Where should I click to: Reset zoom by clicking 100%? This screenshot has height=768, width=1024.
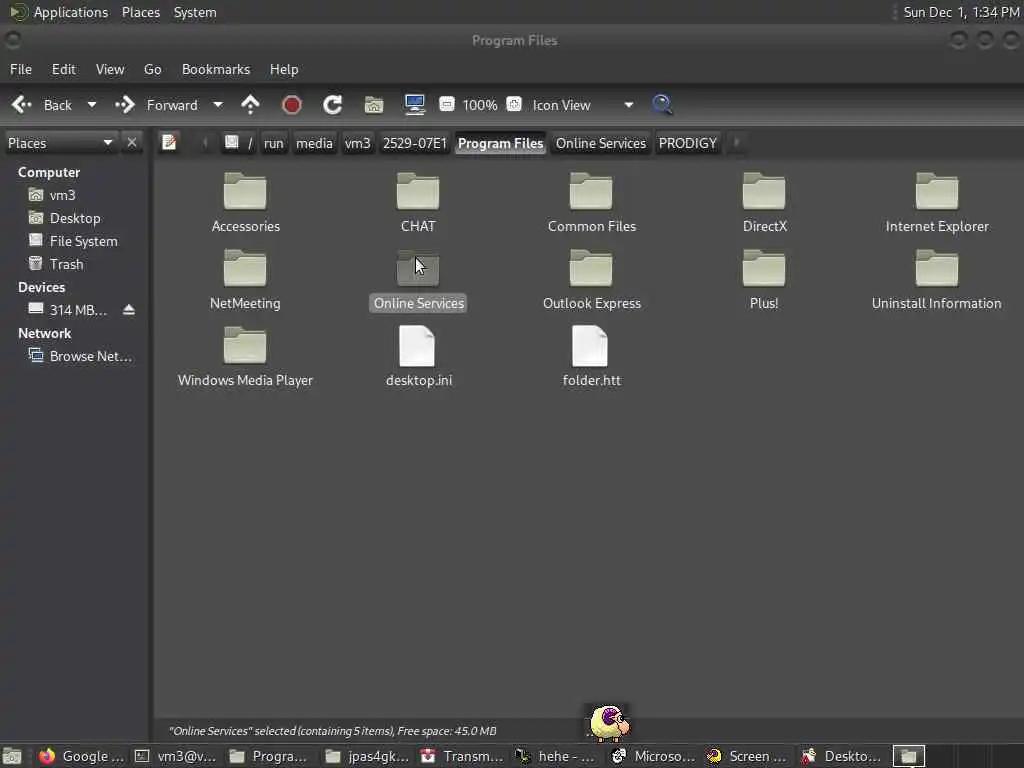click(480, 105)
